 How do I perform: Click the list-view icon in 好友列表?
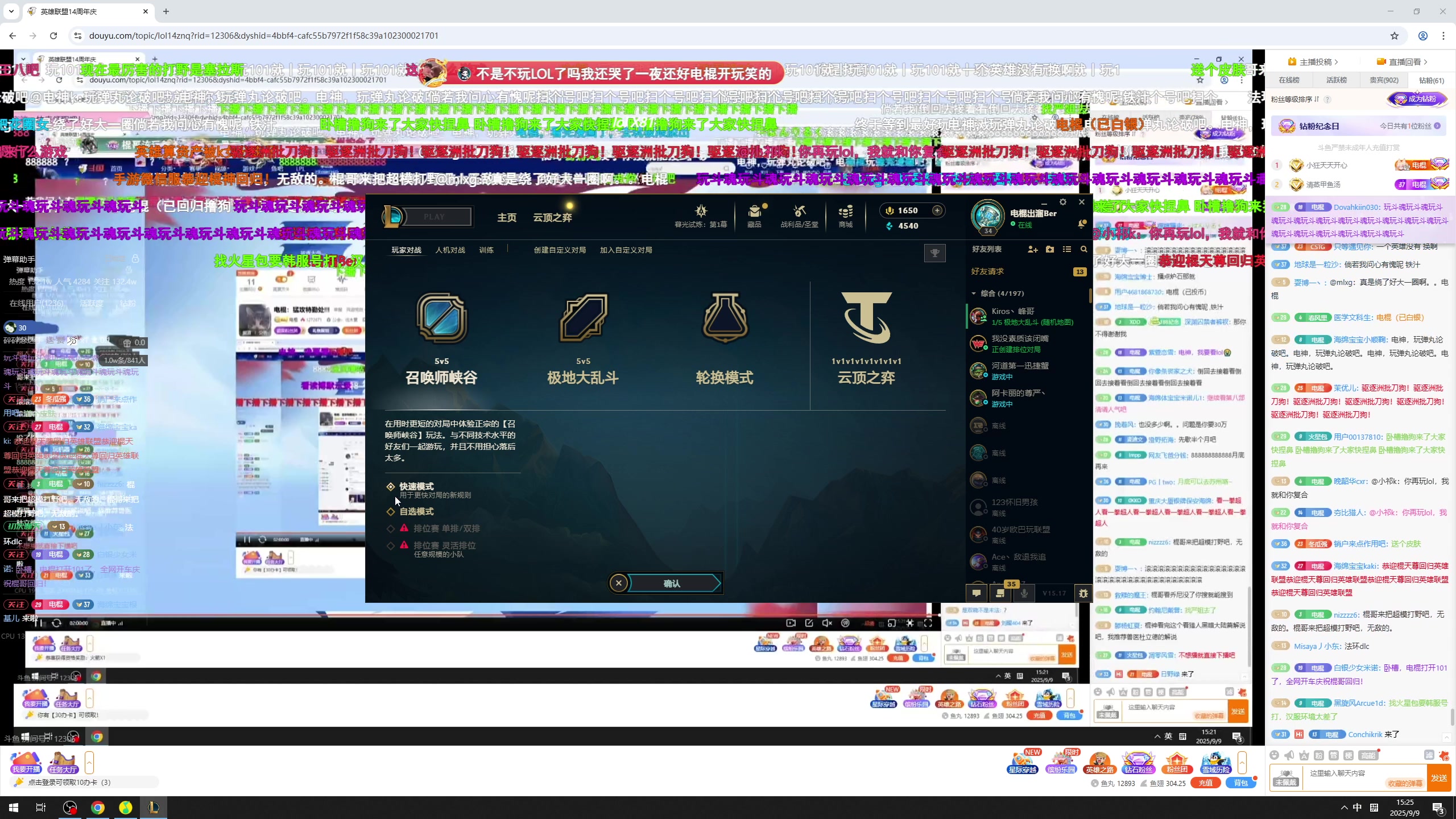tap(1067, 249)
